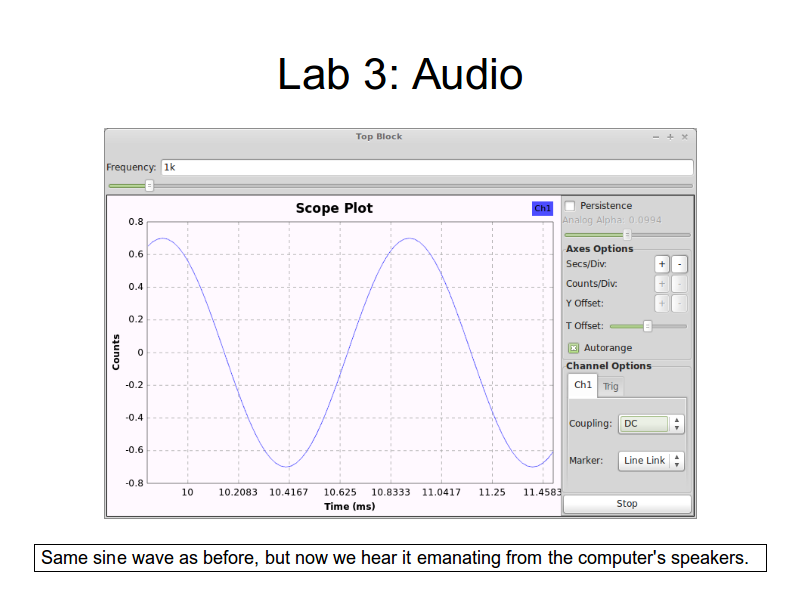Close the Top Block window
This screenshot has height=600, width=800.
coord(685,137)
